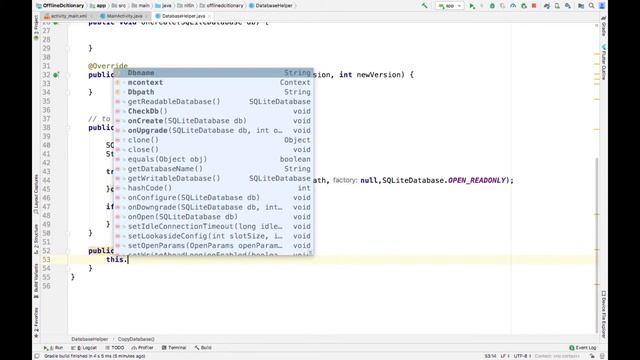The width and height of the screenshot is (640, 360).
Task: Select mcontext Context suggestion
Action: (213, 82)
